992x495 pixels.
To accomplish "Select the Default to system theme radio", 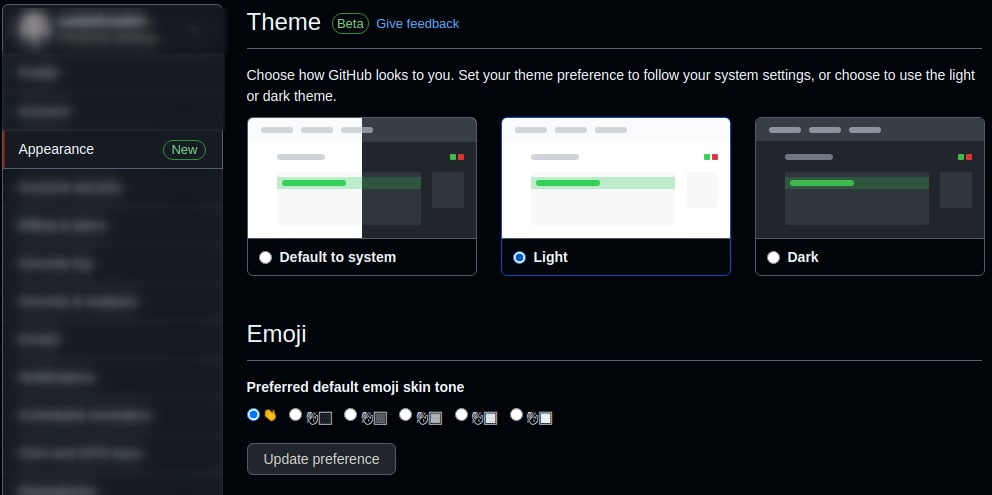I will [x=266, y=258].
